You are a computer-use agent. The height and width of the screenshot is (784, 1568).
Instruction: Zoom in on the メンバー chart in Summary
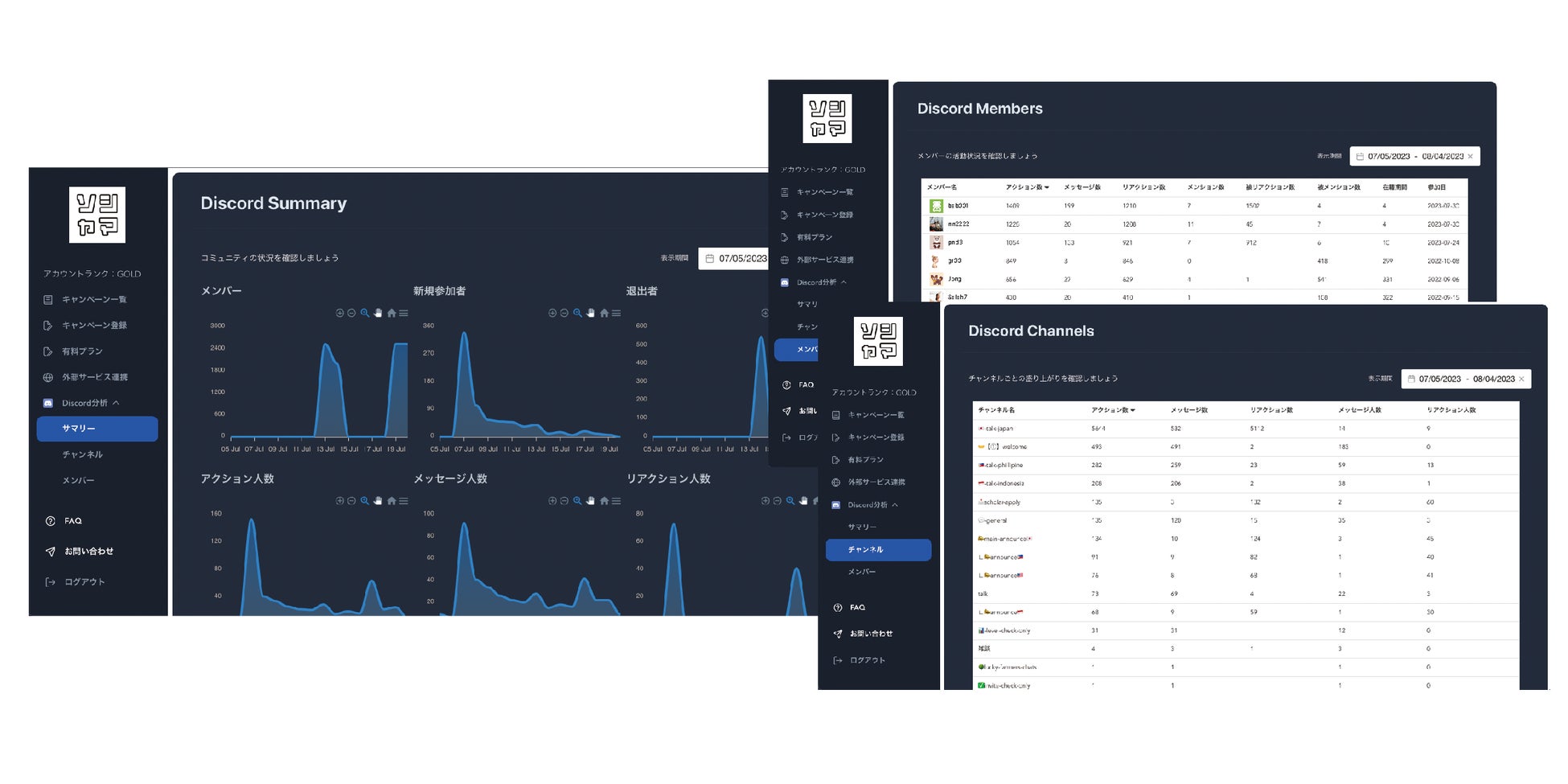click(x=339, y=313)
